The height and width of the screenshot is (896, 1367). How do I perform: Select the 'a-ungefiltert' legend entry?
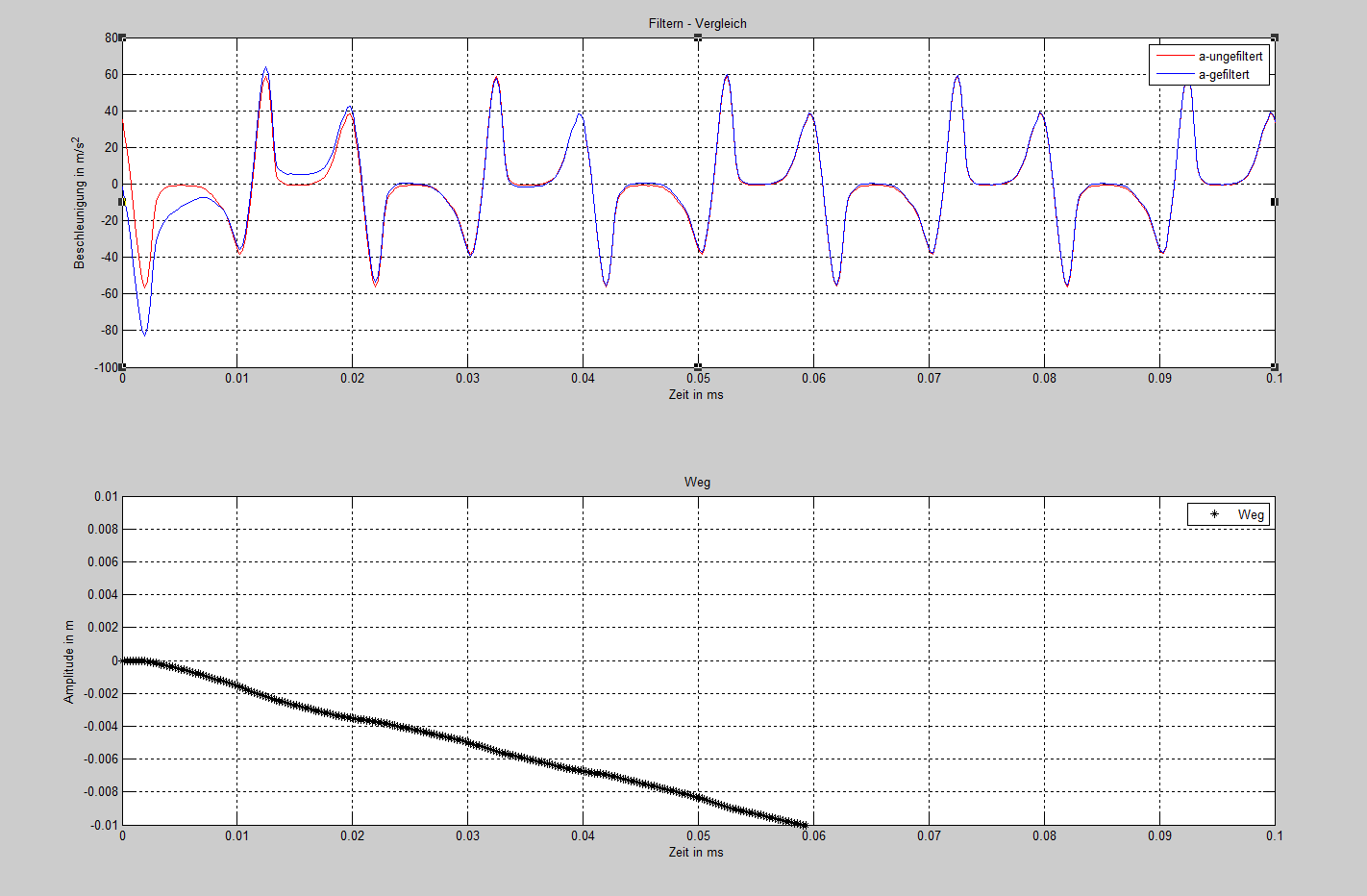1230,57
